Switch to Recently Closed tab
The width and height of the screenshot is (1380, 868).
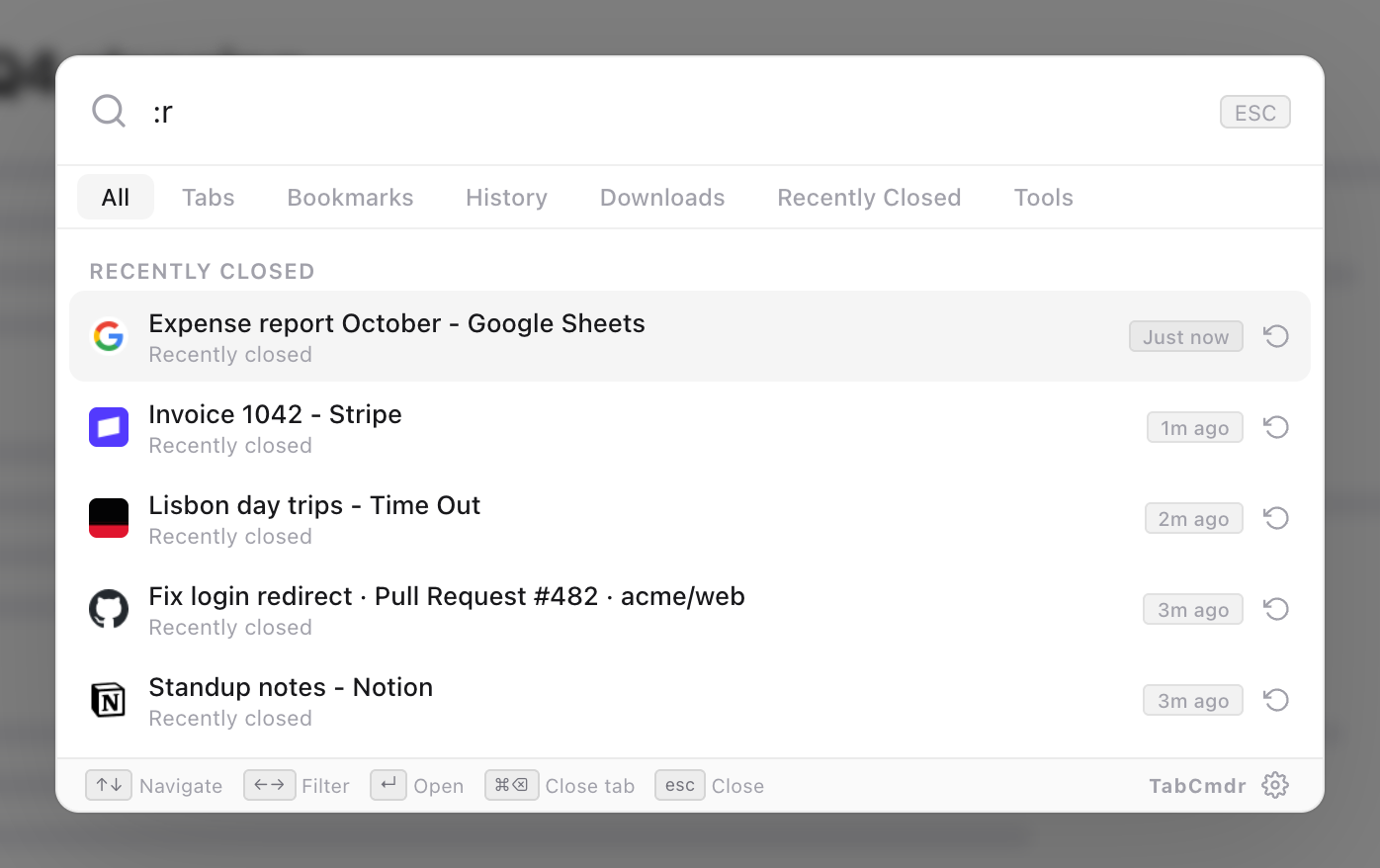pos(869,197)
